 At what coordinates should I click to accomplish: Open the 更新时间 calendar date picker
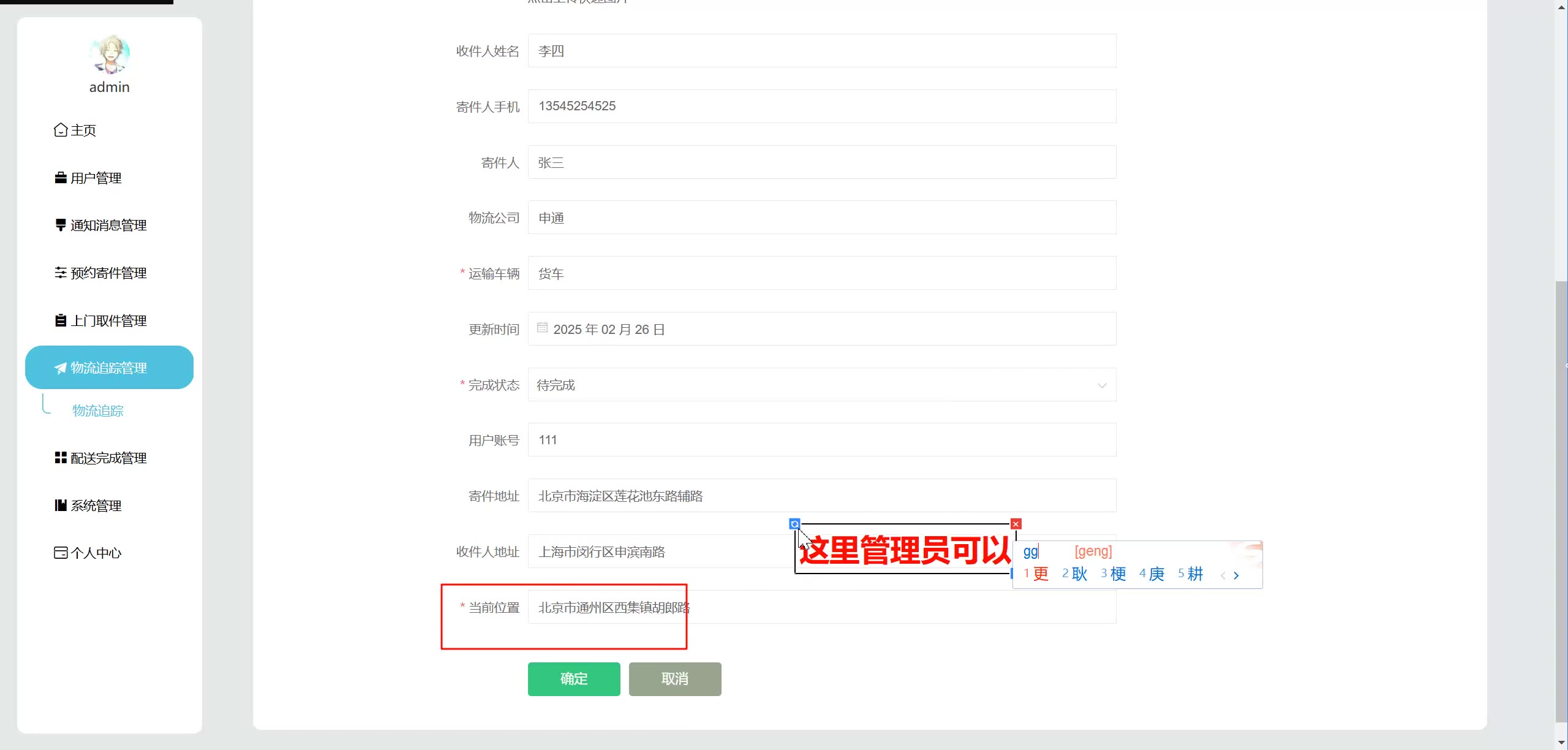543,328
